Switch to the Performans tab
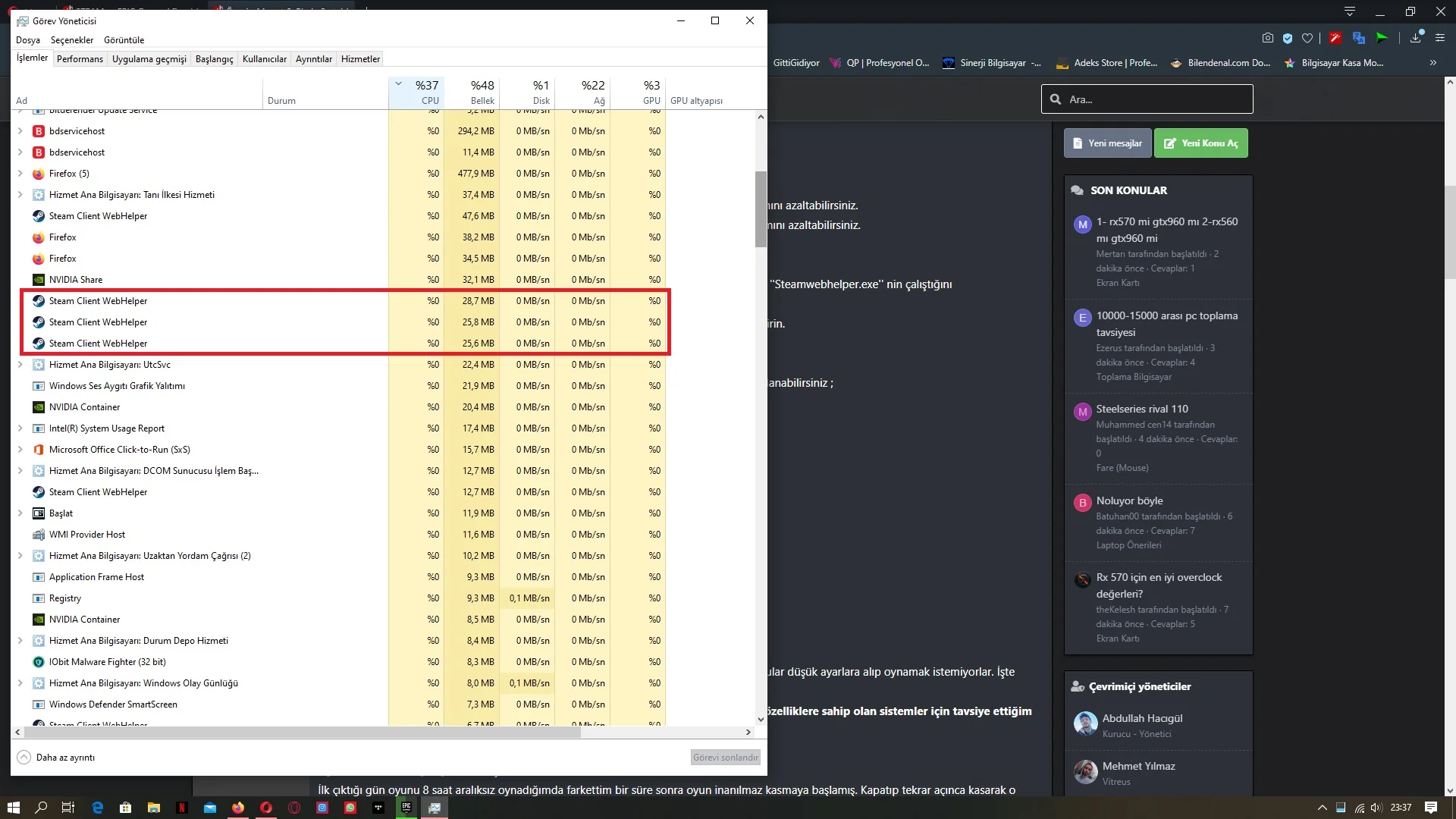This screenshot has height=819, width=1456. (x=80, y=58)
